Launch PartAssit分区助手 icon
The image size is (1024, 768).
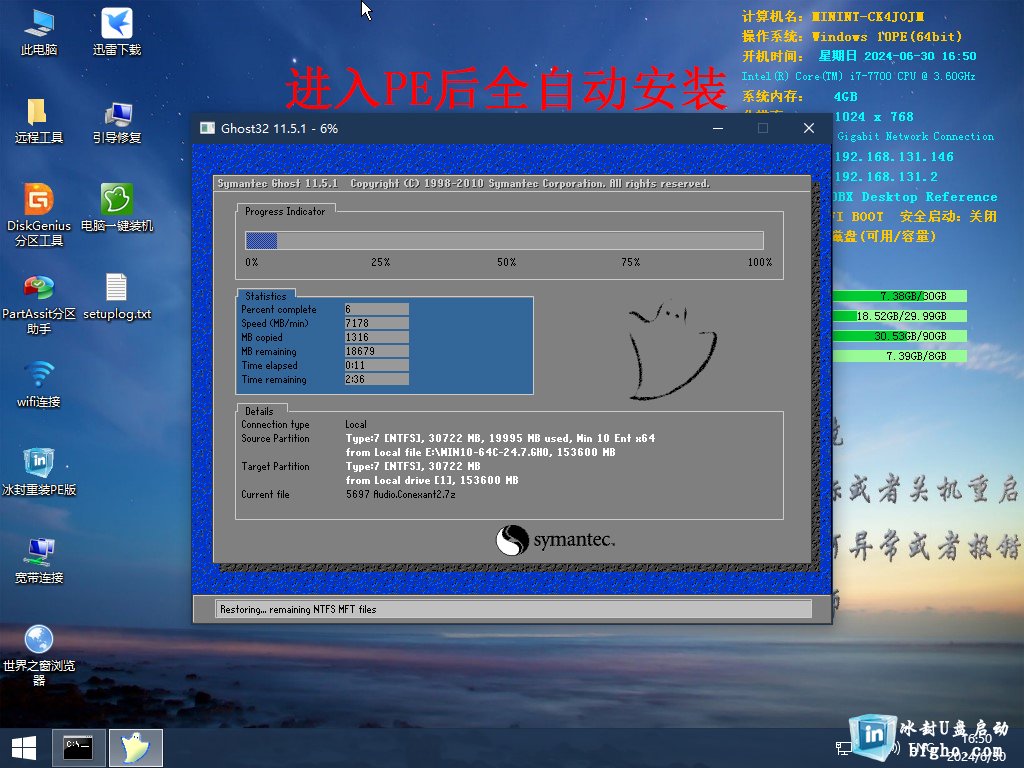click(39, 304)
